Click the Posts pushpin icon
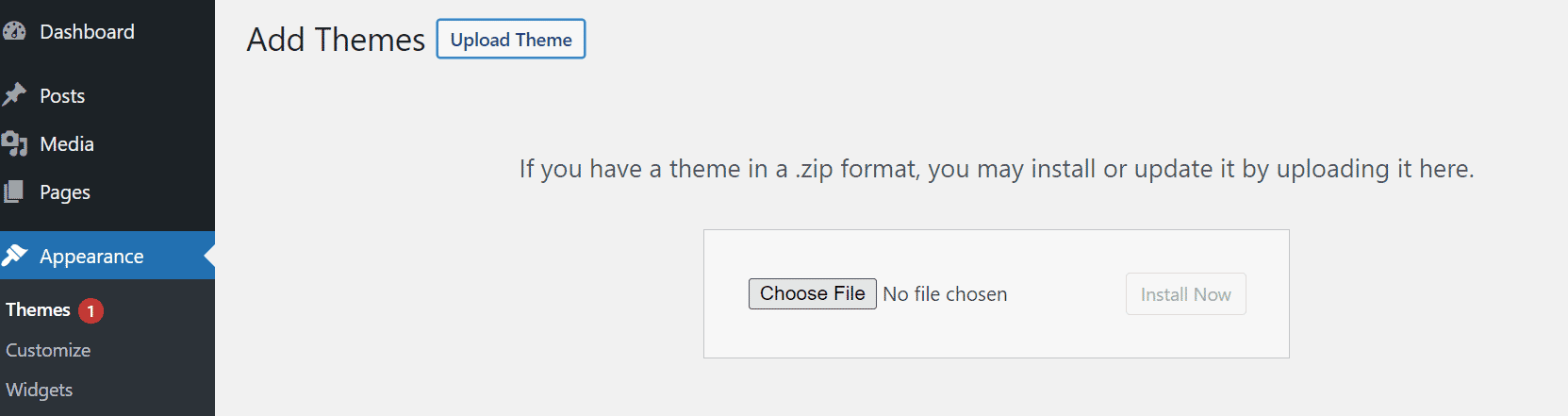This screenshot has height=416, width=1568. click(14, 94)
